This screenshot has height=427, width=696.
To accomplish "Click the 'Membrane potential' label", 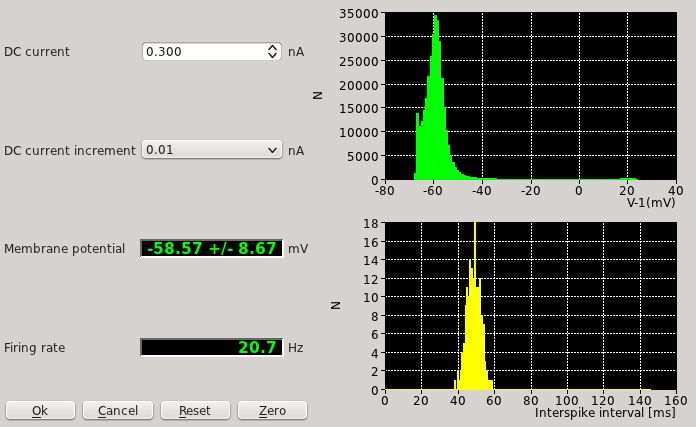I will (x=64, y=249).
